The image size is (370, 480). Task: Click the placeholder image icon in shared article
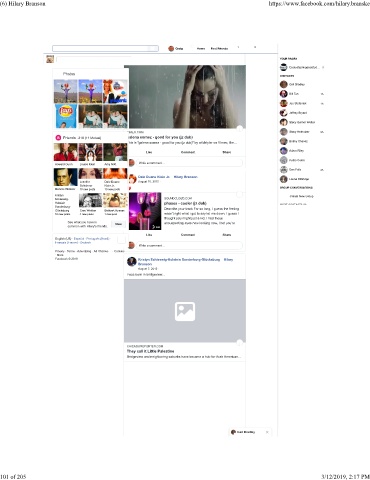click(185, 311)
